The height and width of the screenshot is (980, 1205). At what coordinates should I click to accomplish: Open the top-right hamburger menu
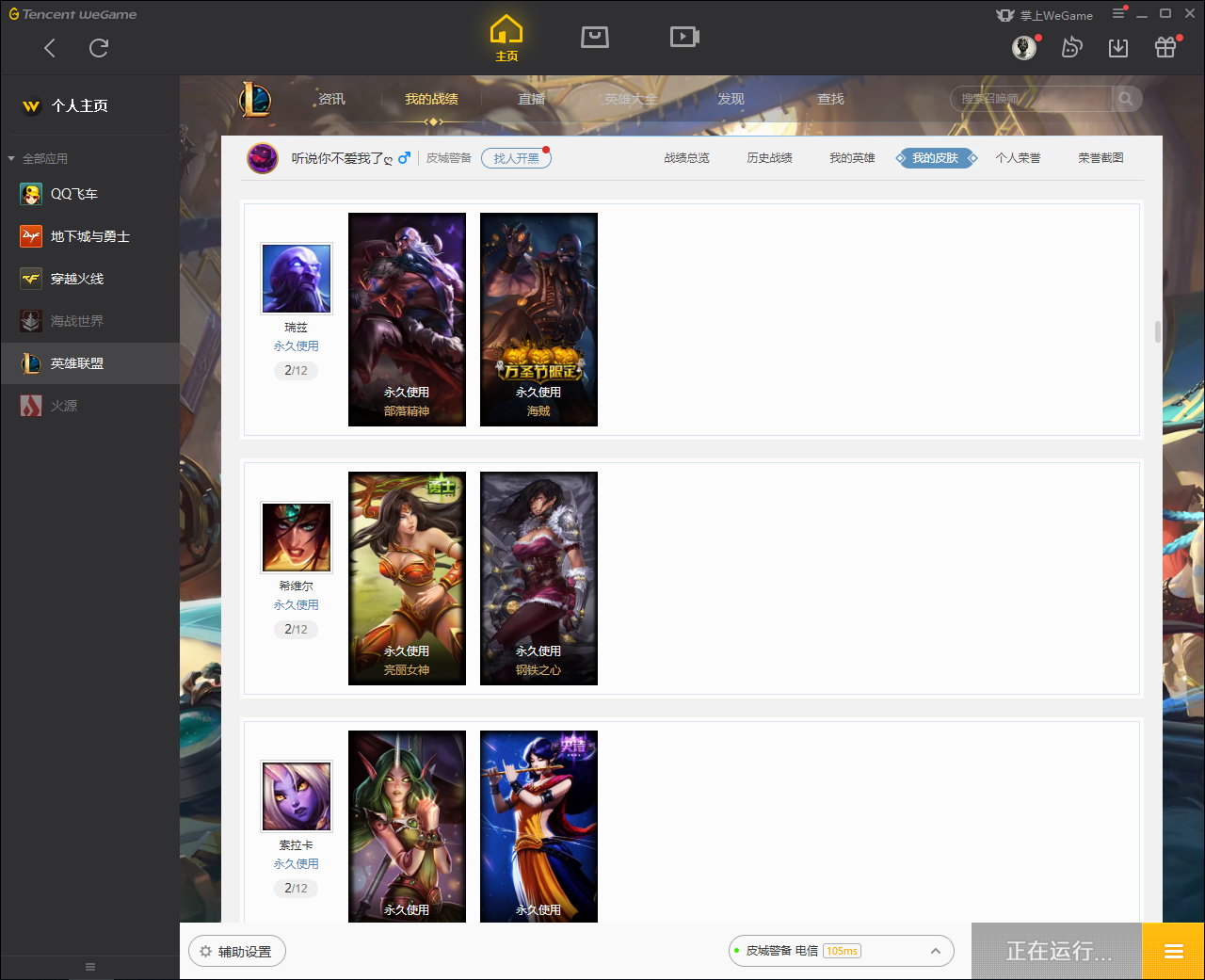1118,13
